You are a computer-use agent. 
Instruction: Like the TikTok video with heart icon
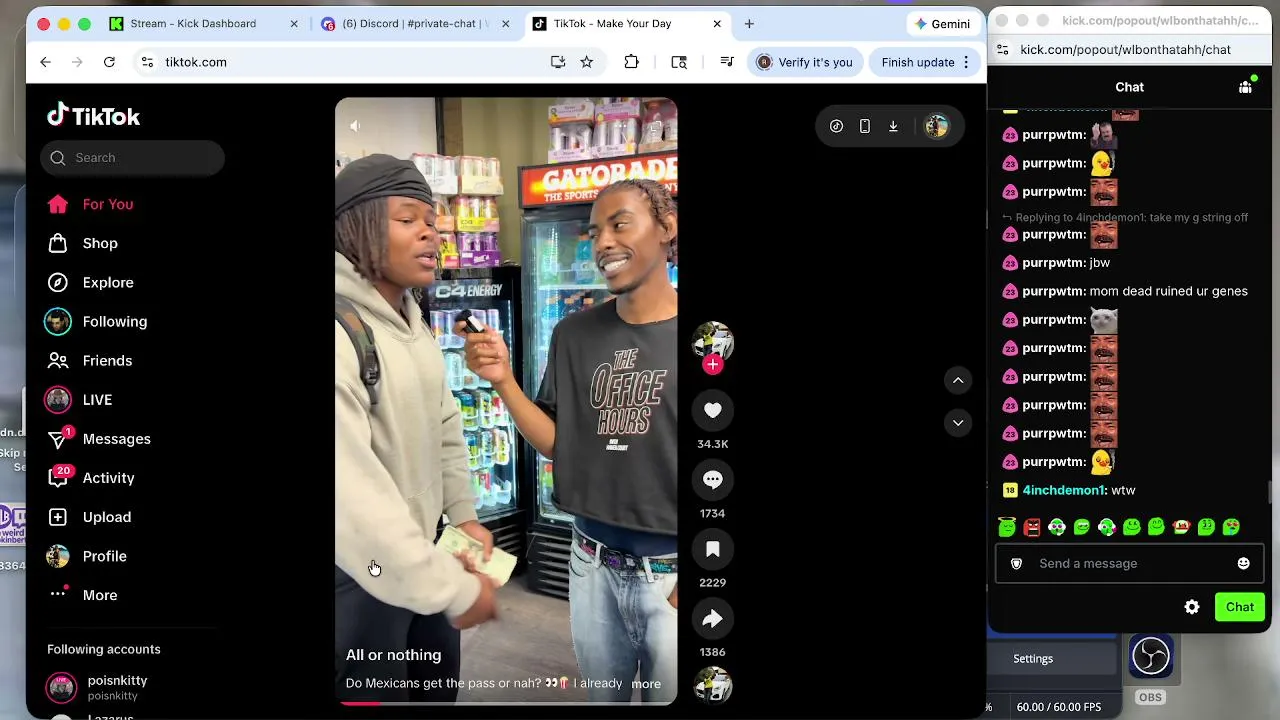(x=712, y=410)
